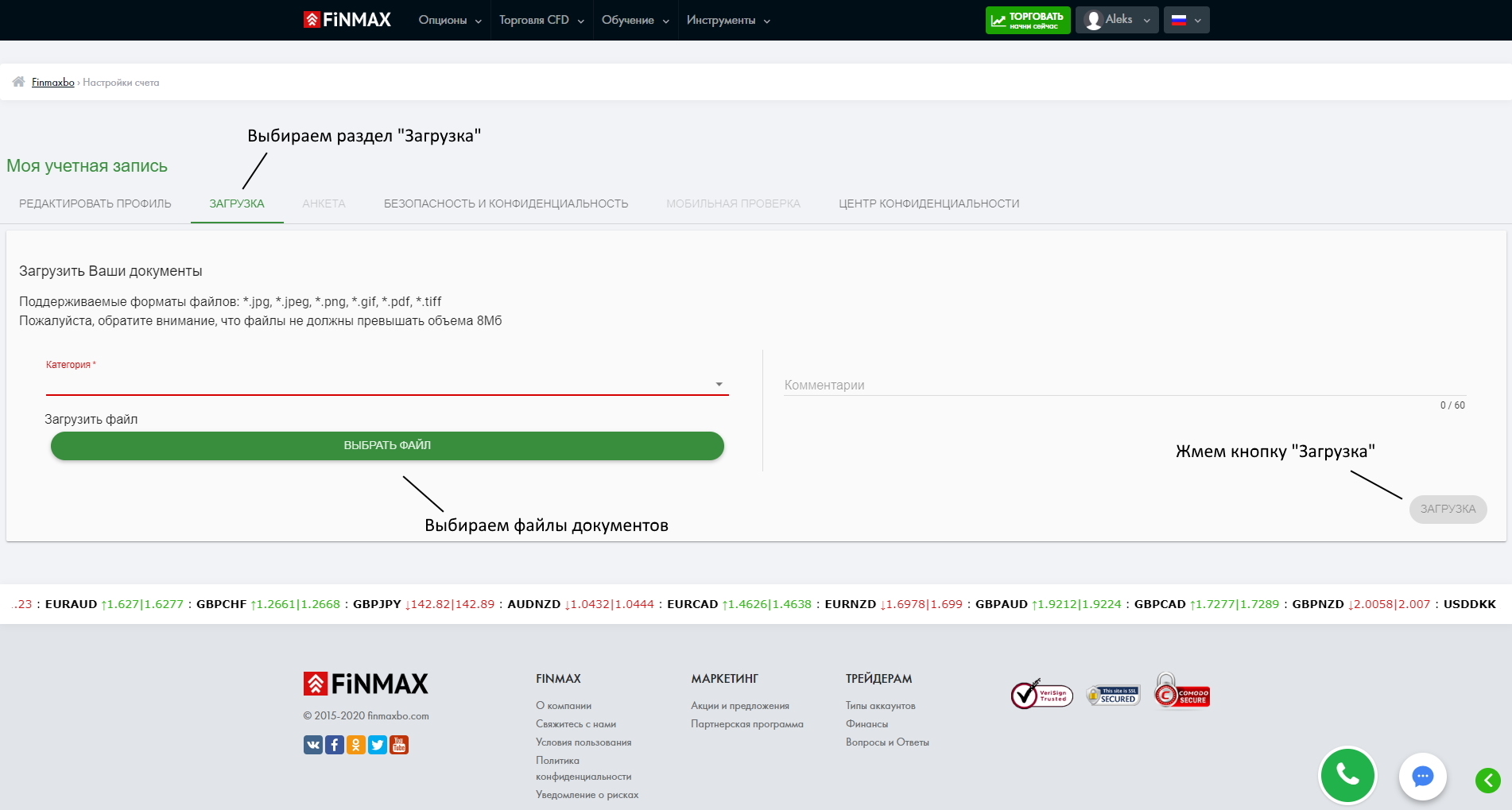Open the Facebook social icon
Screen dimensions: 1512x810
335,745
